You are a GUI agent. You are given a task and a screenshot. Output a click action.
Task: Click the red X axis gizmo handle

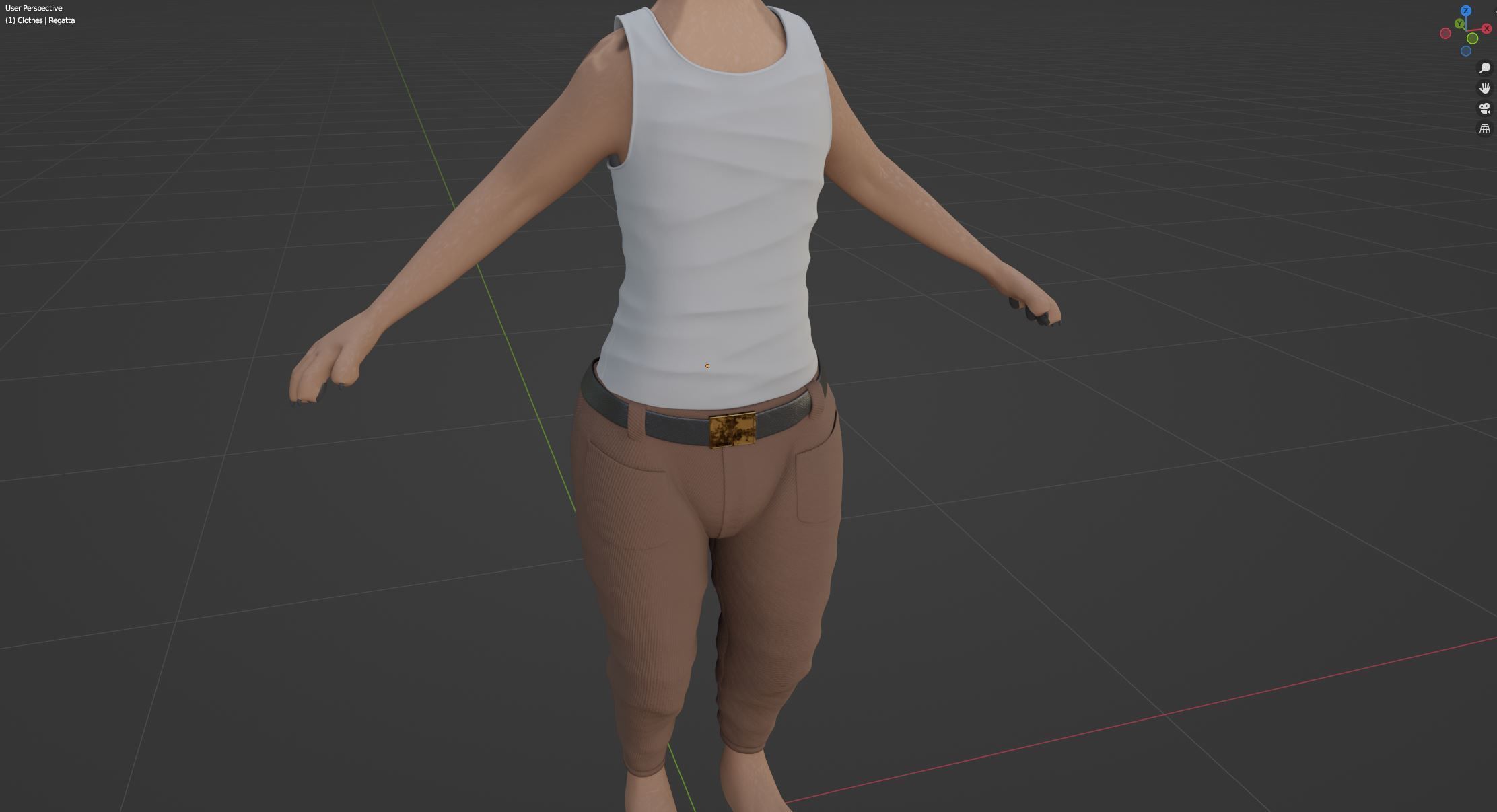(1486, 28)
